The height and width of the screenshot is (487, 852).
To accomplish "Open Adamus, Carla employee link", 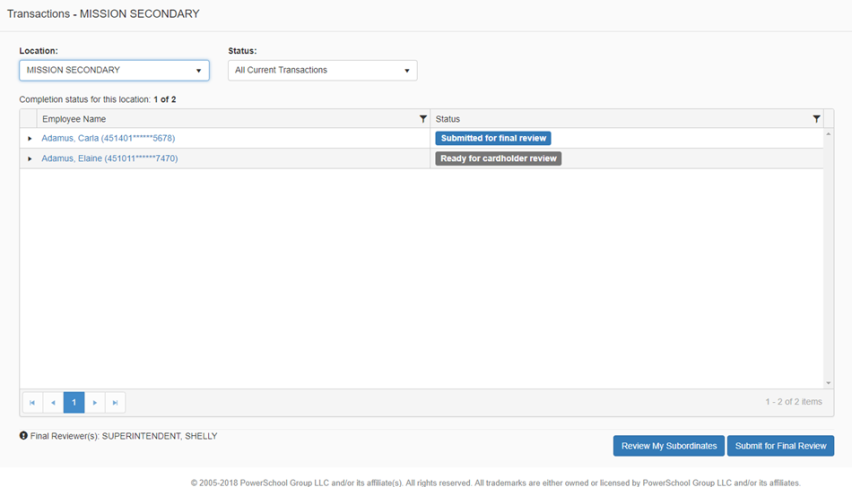I will [x=108, y=138].
